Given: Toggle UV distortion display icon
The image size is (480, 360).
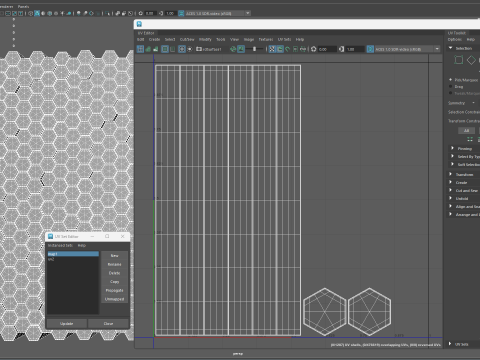Looking at the screenshot, I should click(x=155, y=49).
